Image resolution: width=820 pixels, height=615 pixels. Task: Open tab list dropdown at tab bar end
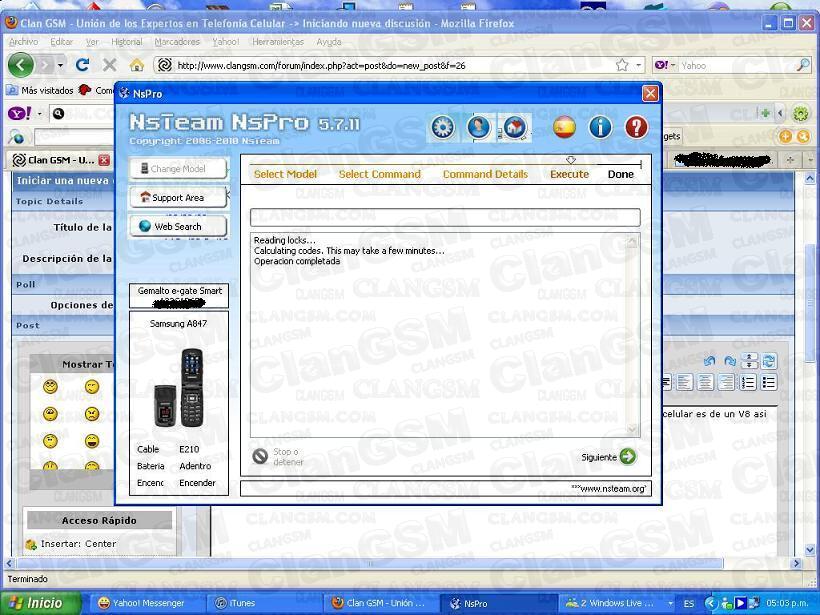811,160
